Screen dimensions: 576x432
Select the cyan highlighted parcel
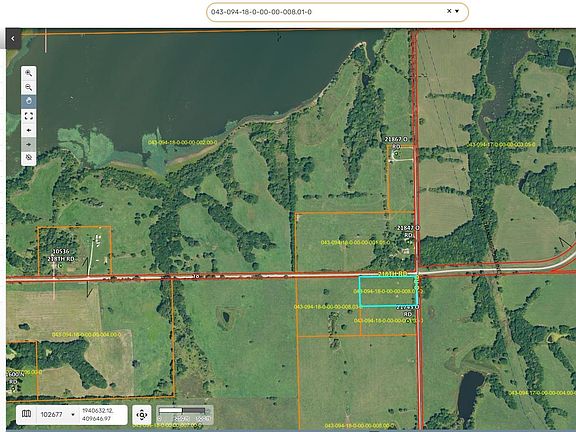[x=388, y=291]
